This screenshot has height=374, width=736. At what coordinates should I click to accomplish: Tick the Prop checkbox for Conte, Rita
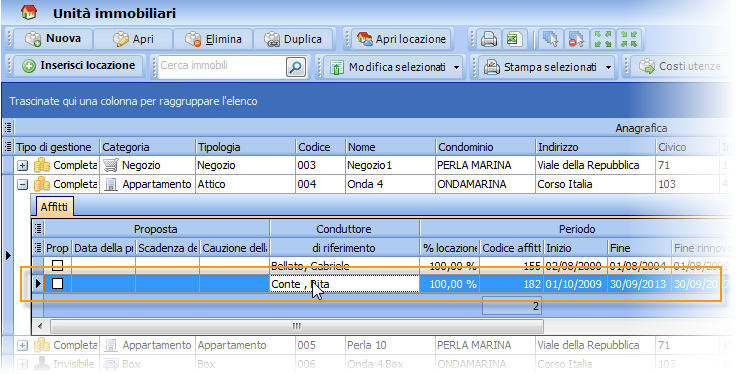[x=57, y=283]
